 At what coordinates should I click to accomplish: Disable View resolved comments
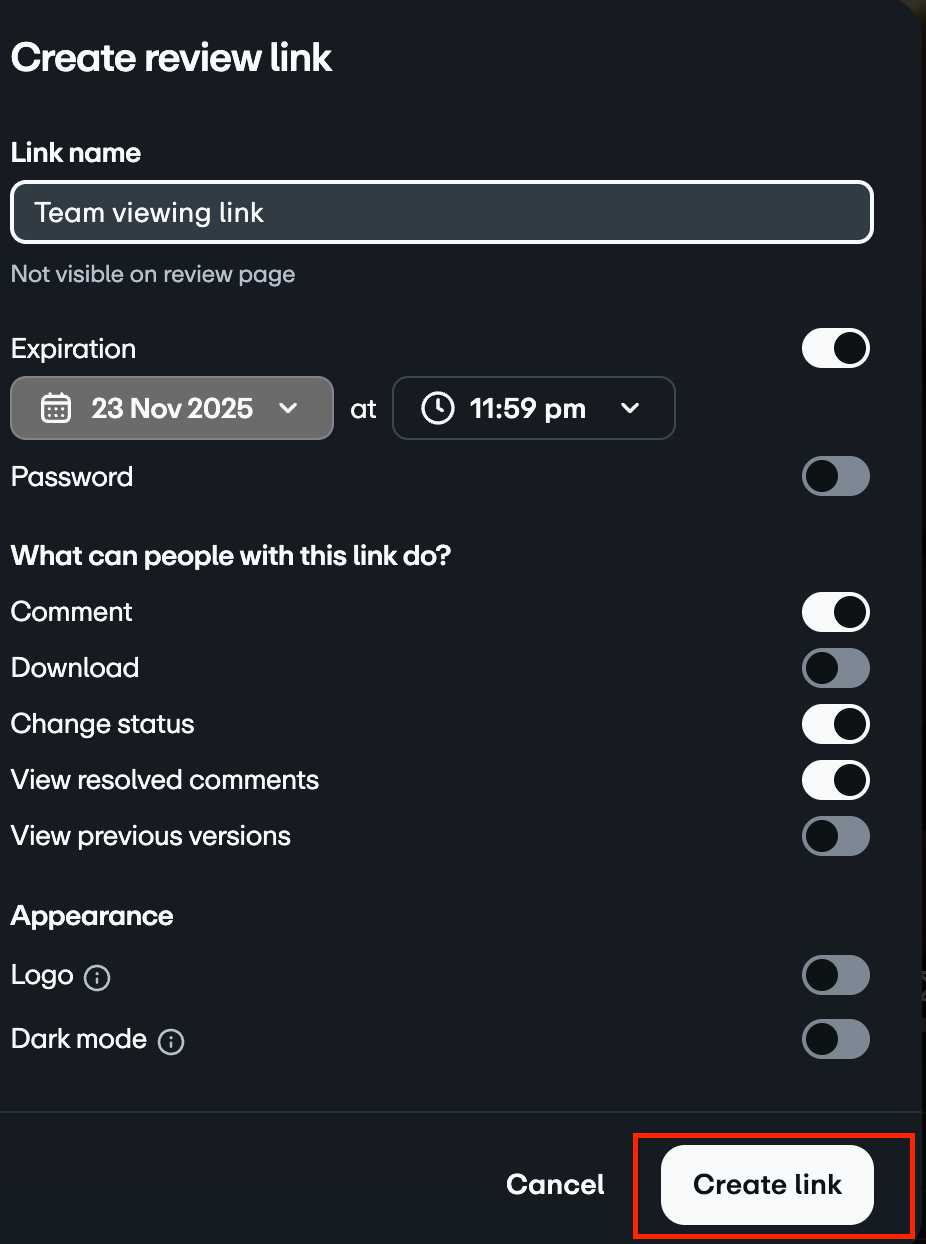tap(836, 780)
